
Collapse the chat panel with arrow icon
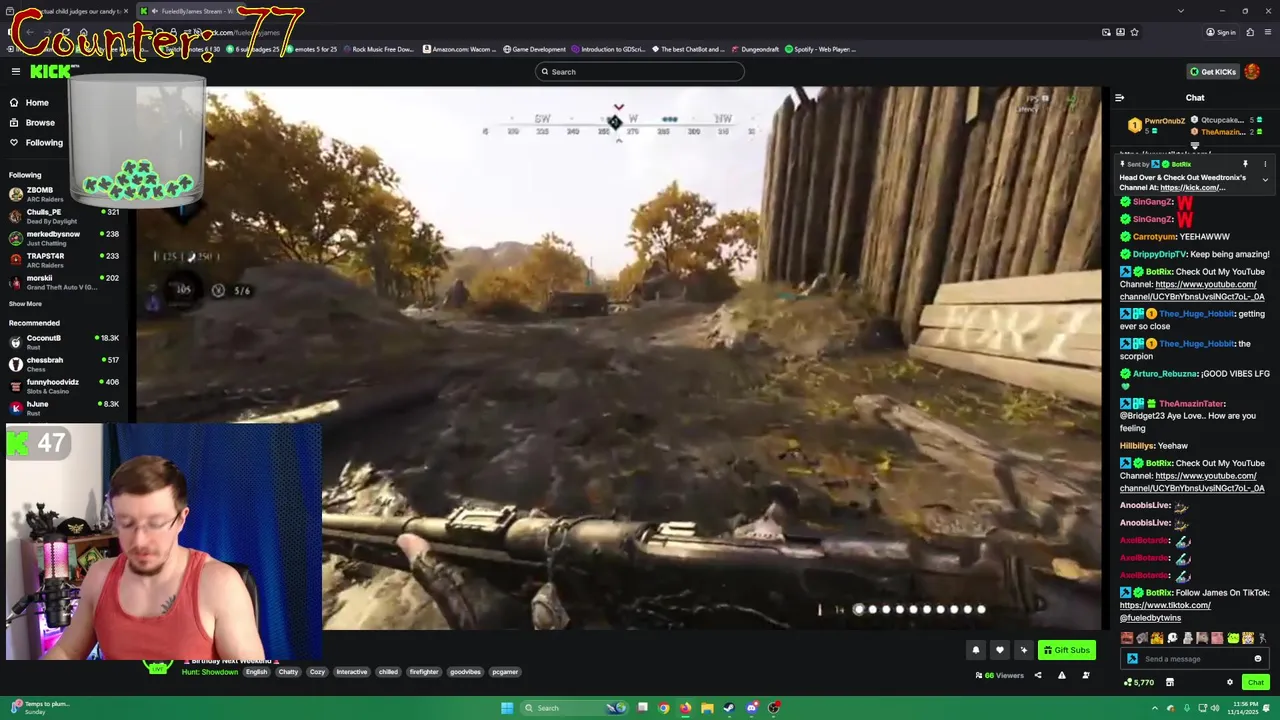click(1119, 98)
